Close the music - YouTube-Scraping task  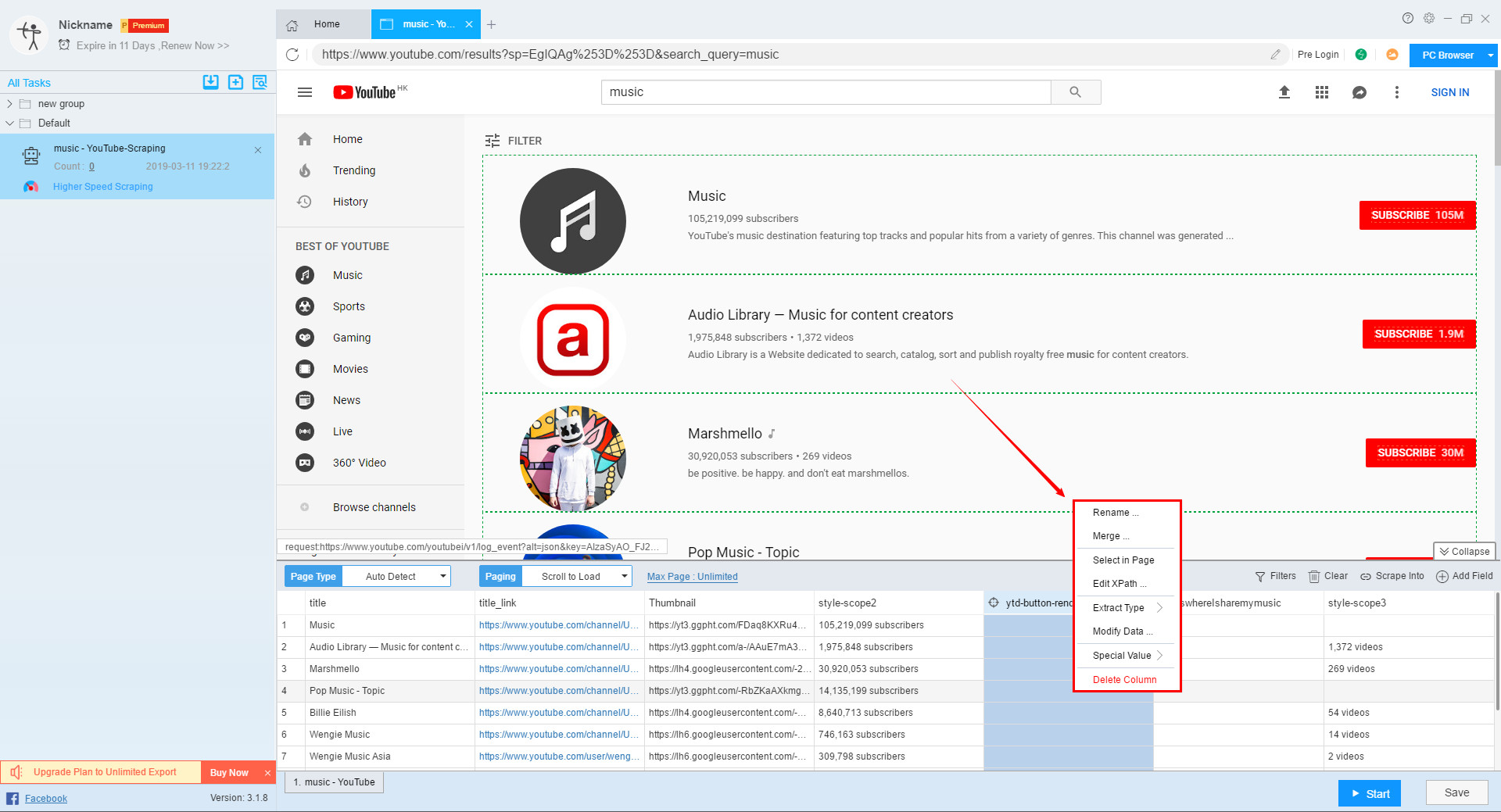[258, 149]
